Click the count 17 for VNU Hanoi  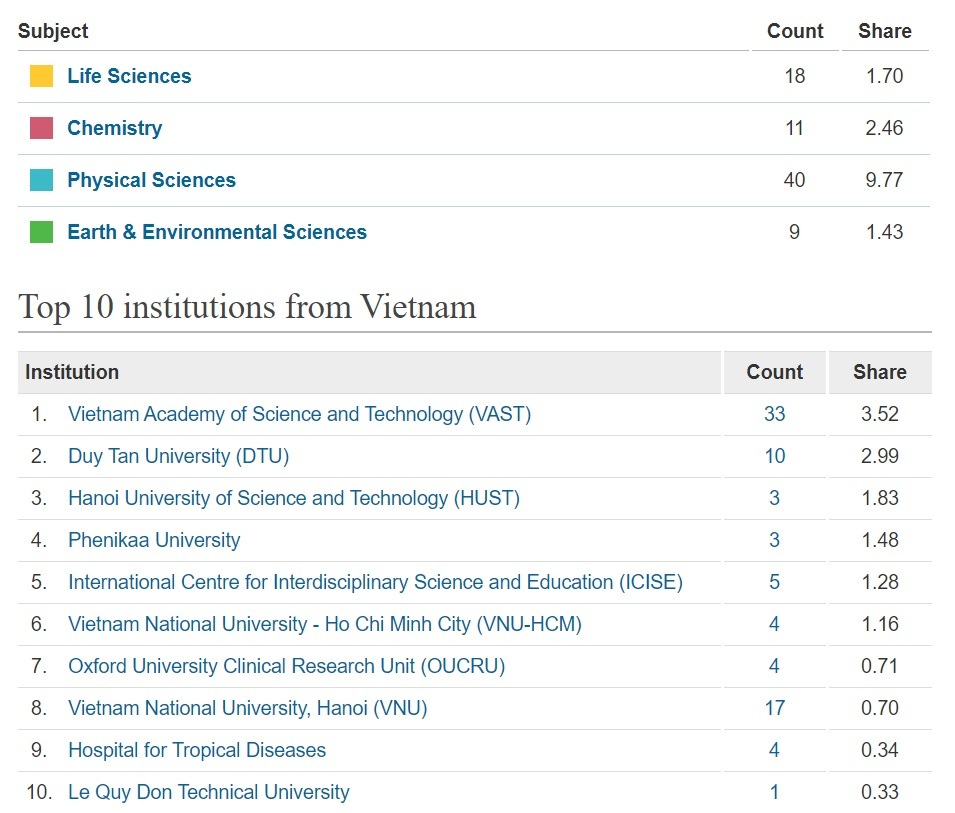click(774, 708)
